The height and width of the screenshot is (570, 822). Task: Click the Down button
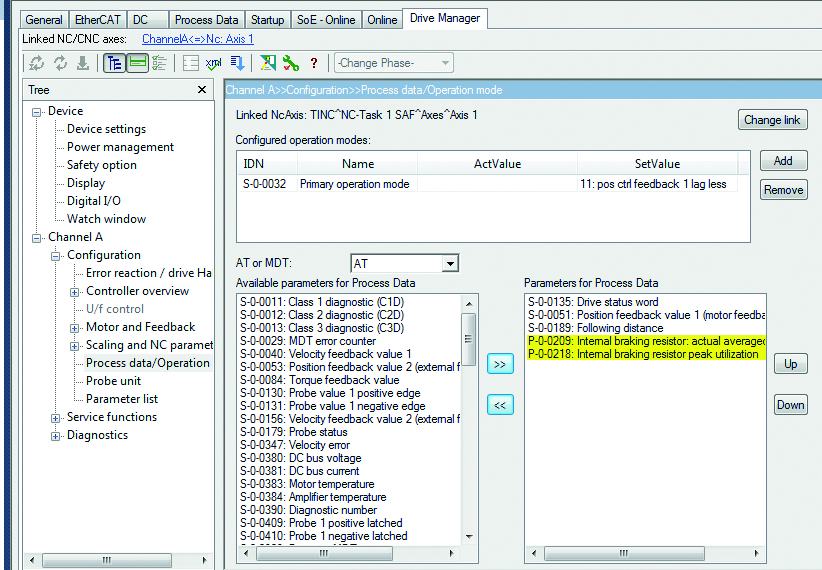click(x=791, y=405)
